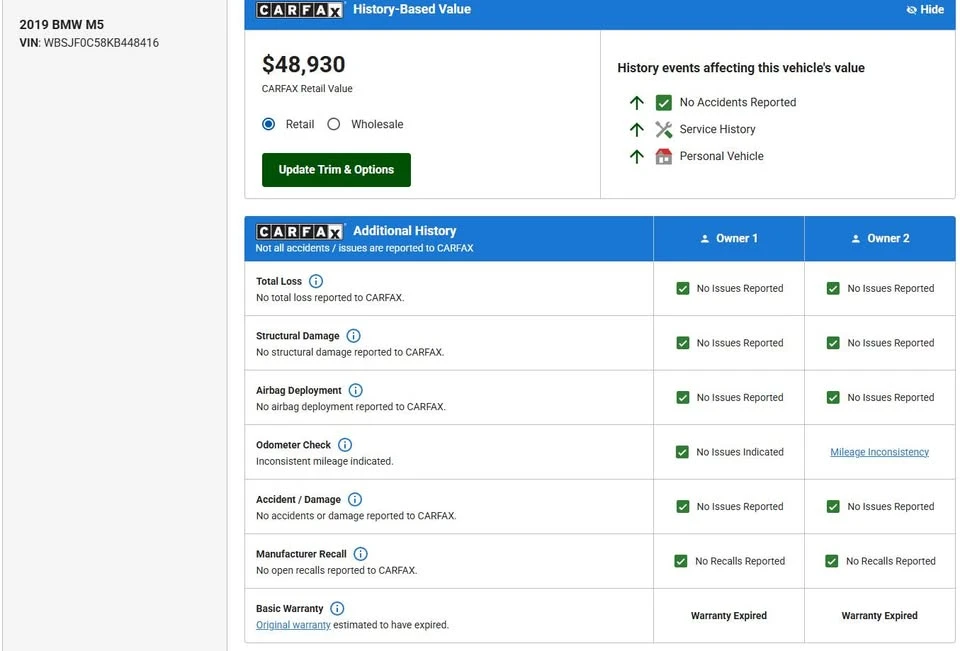Click the Update Trim & Options button
The height and width of the screenshot is (651, 960).
336,170
